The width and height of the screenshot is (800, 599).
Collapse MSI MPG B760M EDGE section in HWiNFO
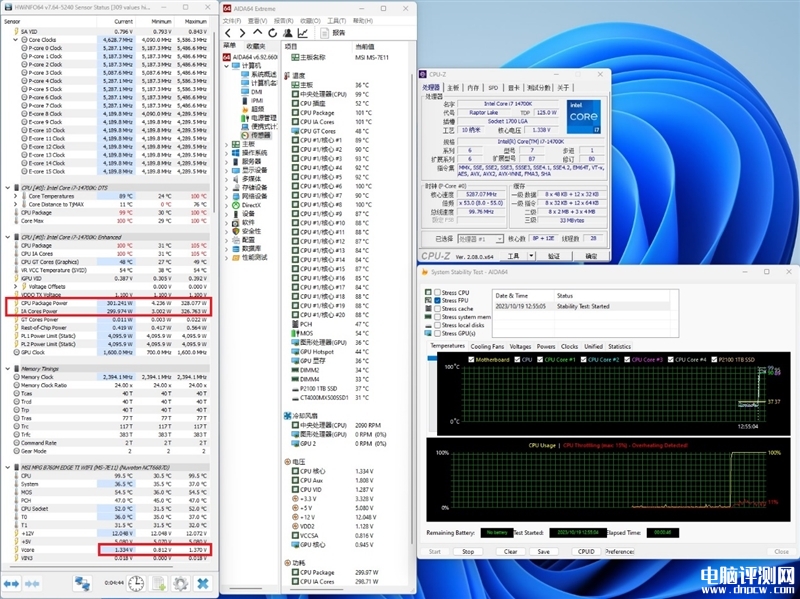point(8,467)
